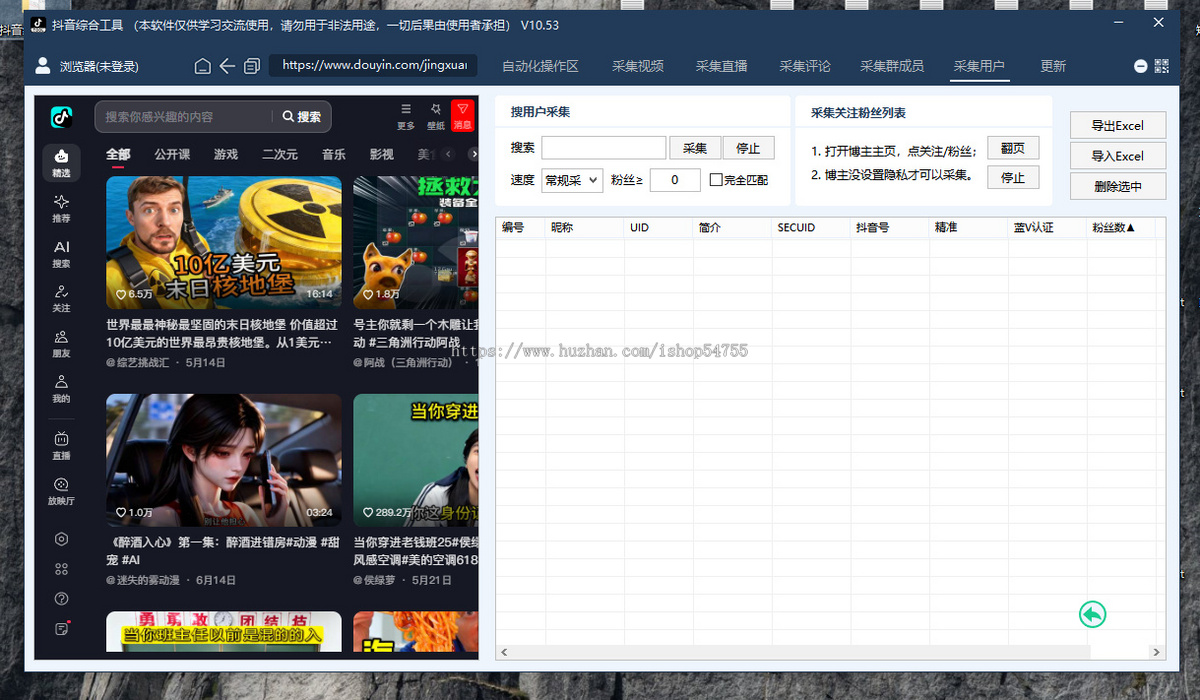The width and height of the screenshot is (1200, 700).
Task: Open the 直播 sidebar section
Action: pos(62,445)
